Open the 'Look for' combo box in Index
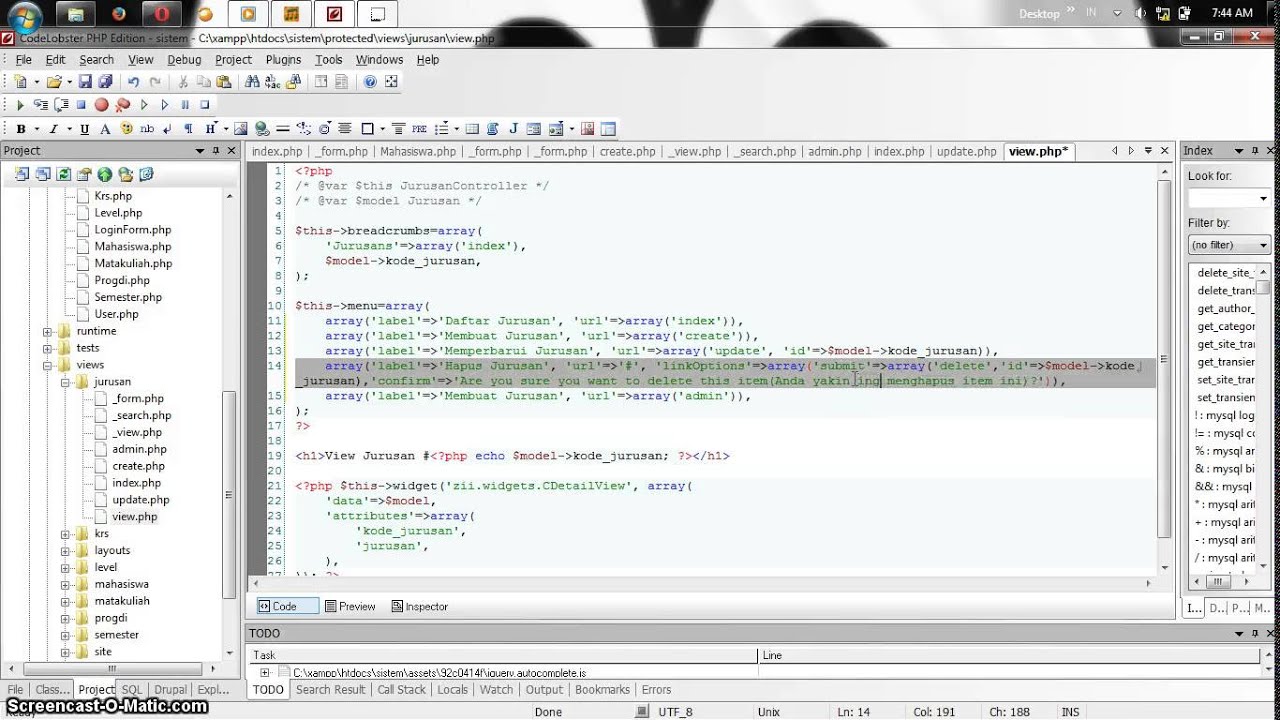This screenshot has height=720, width=1280. click(x=1229, y=198)
